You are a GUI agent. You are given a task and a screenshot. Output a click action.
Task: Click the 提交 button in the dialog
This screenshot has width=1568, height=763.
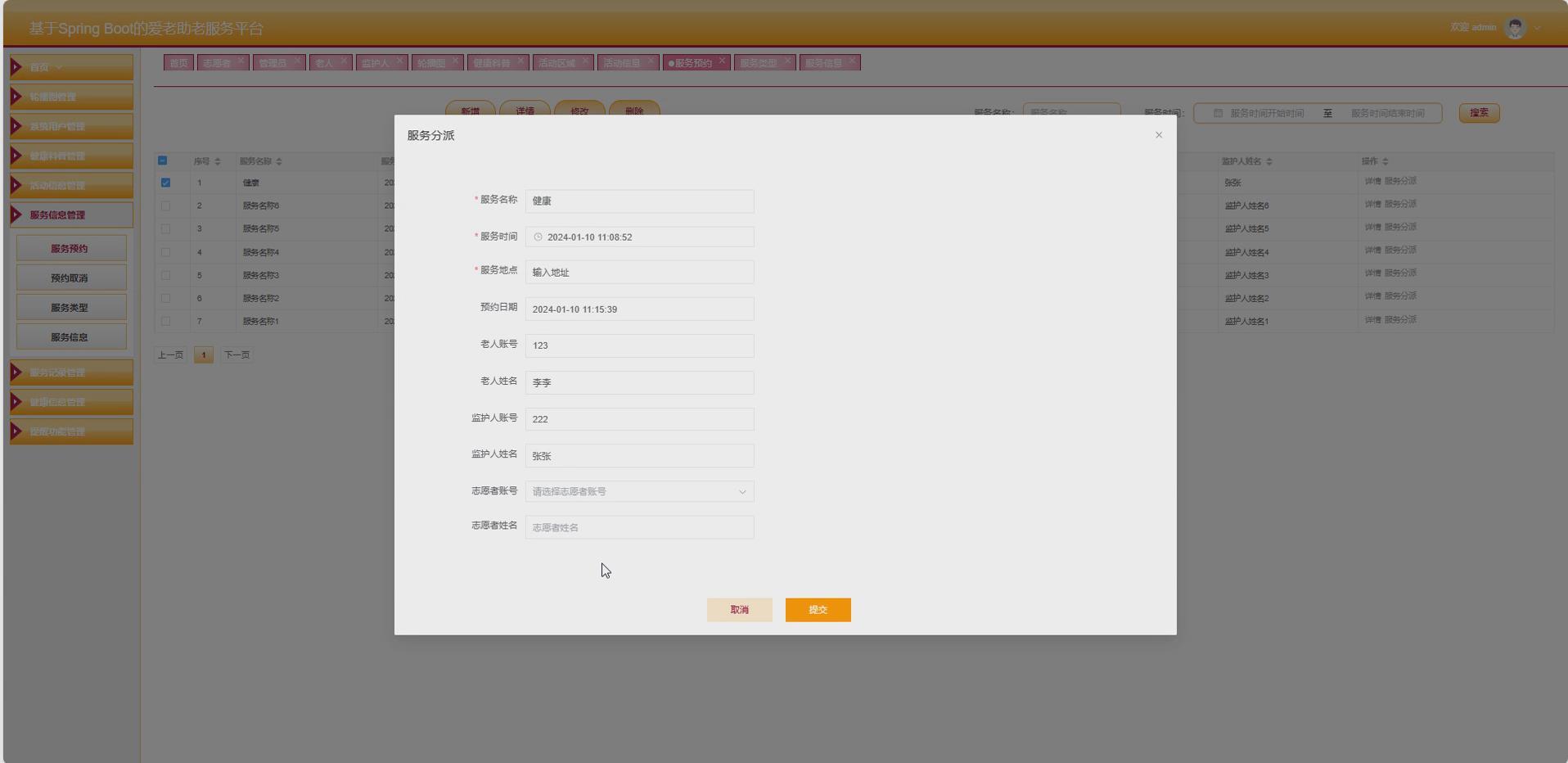[817, 610]
